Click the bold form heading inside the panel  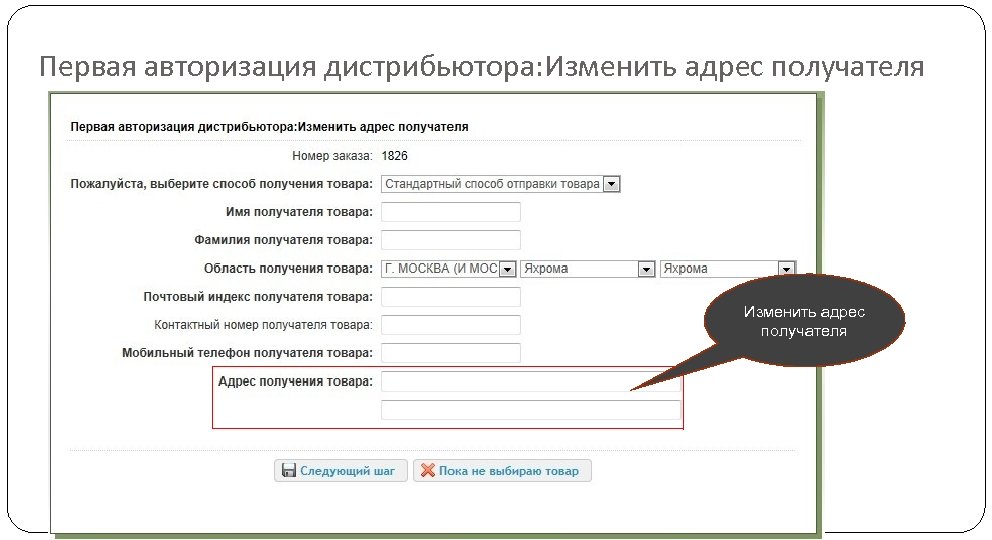[x=270, y=126]
